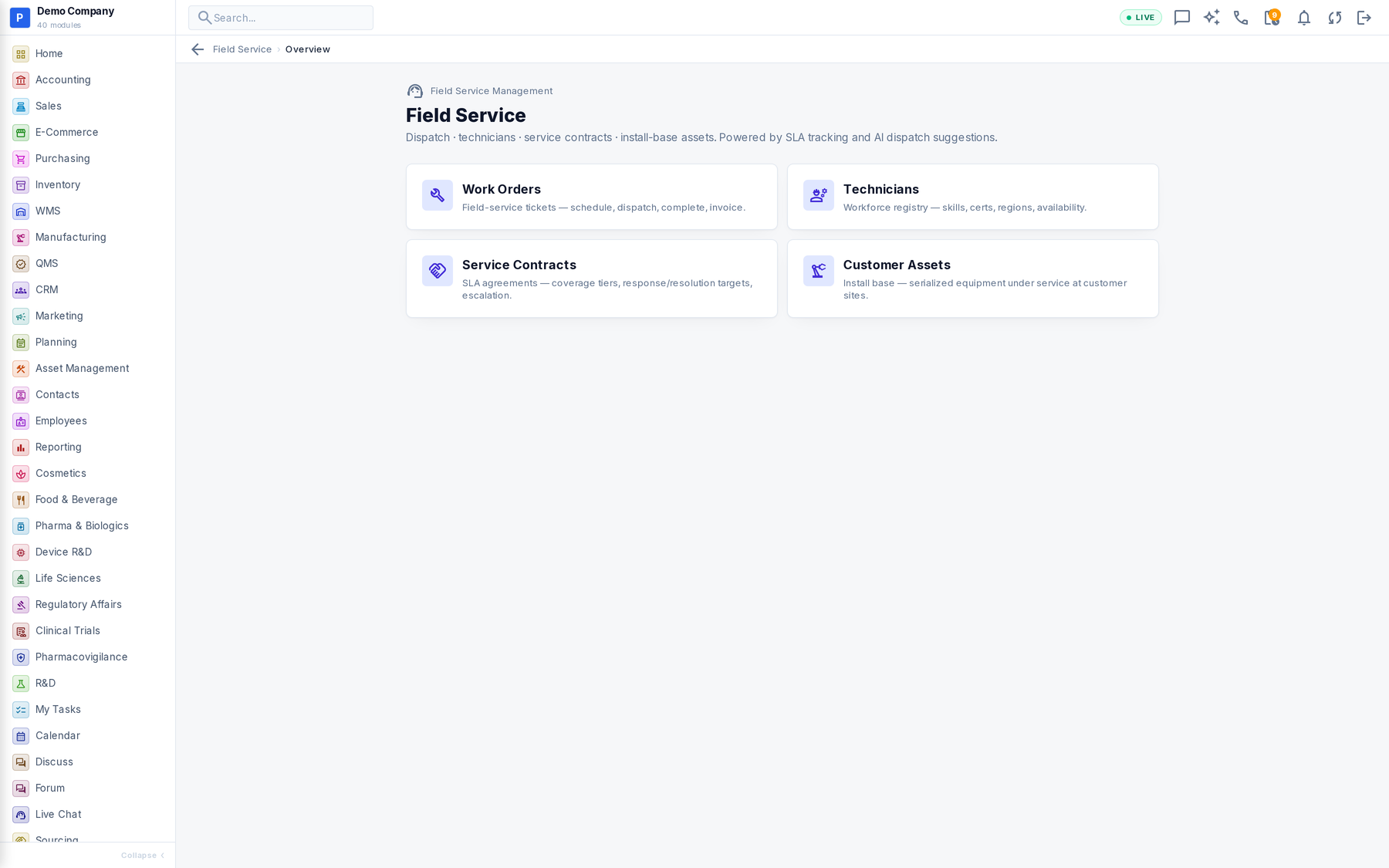Open the notifications bell

(1303, 18)
